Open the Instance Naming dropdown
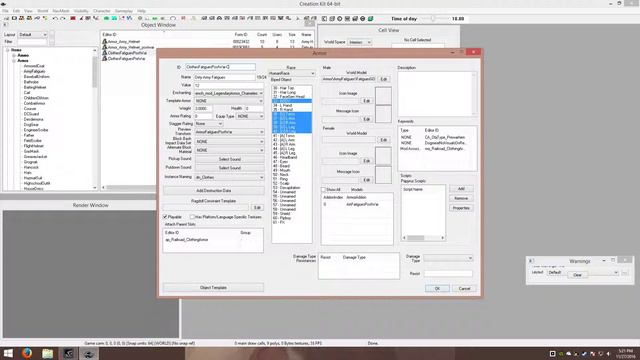Screen dimensions: 640x360 [x=229, y=178]
